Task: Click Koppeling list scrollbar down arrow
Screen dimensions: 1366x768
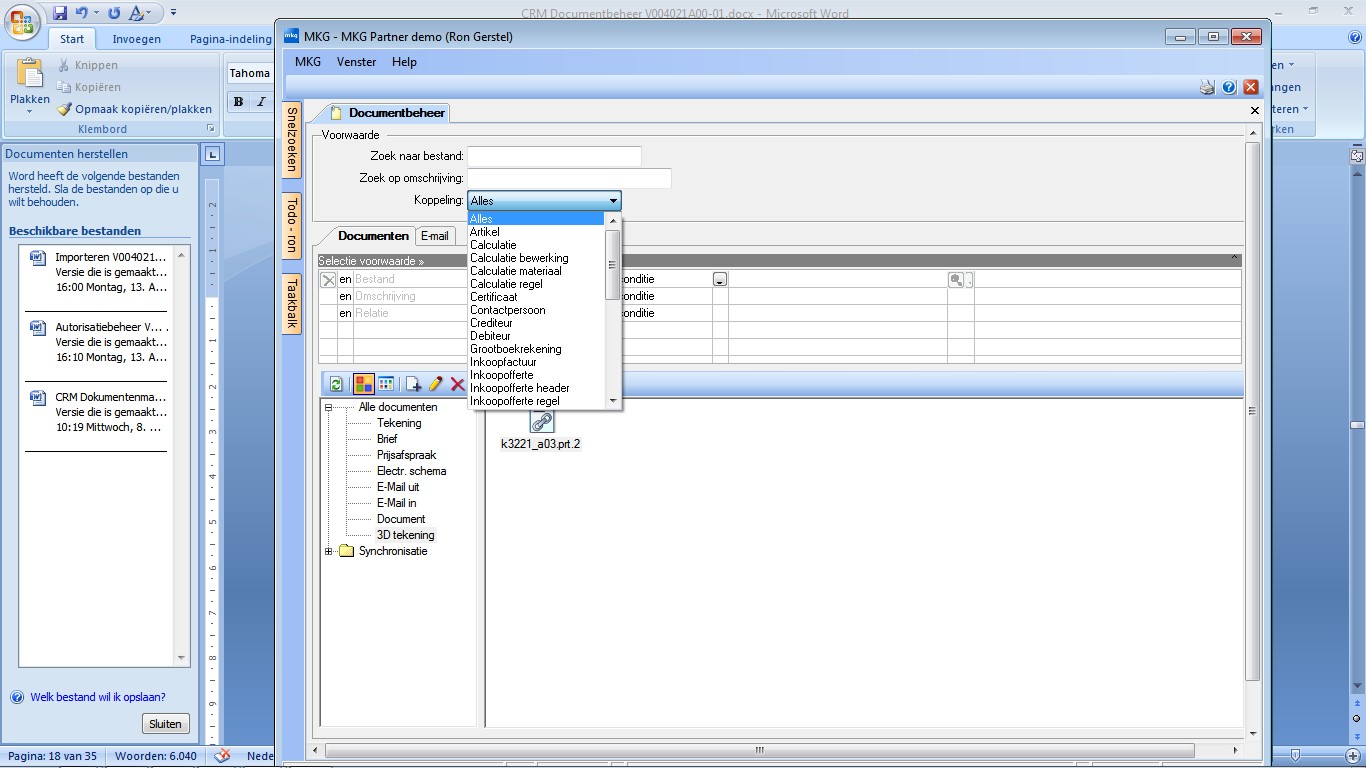Action: pyautogui.click(x=613, y=401)
